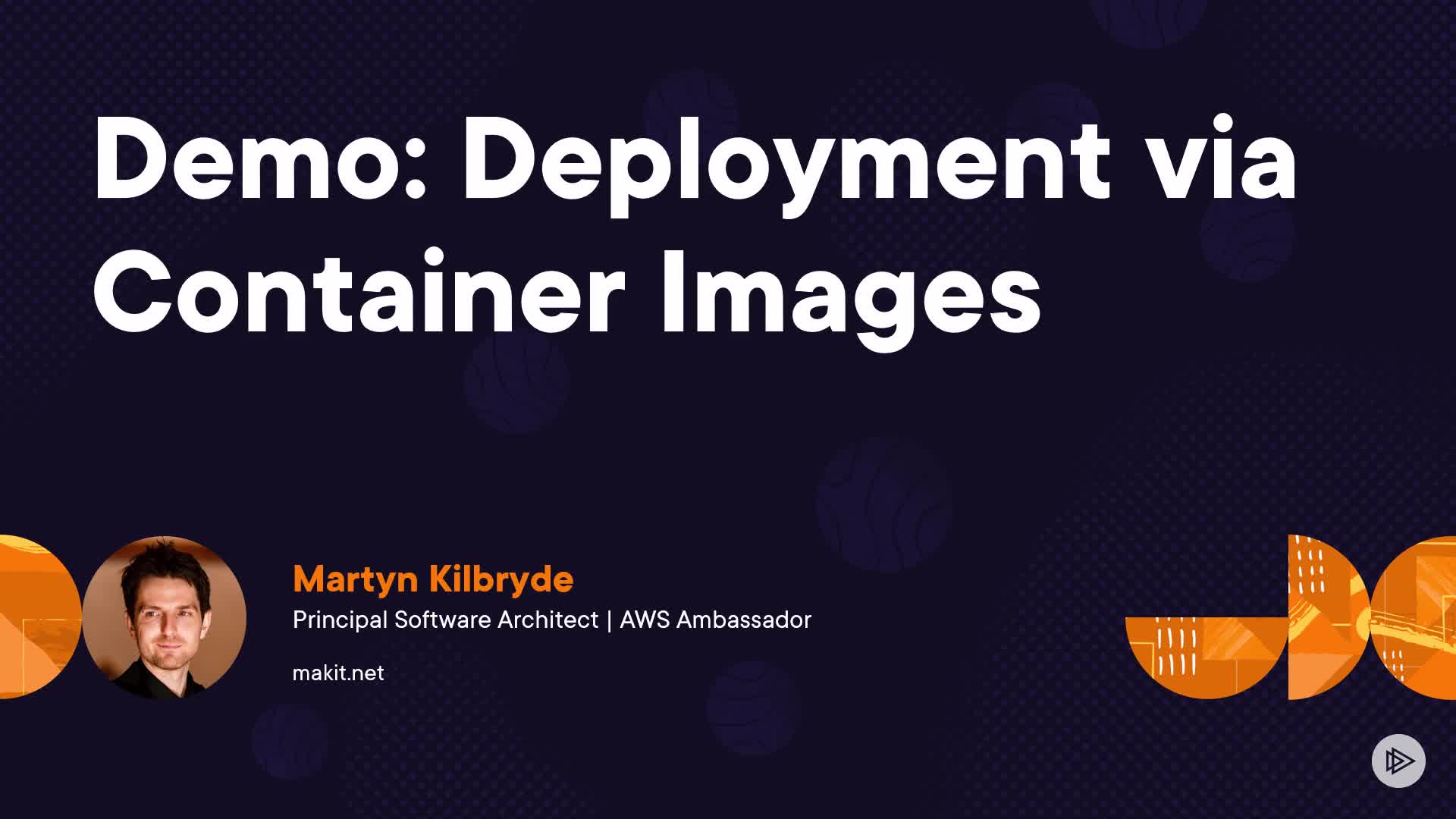Click the word Demo in title
1456x819 pixels.
[x=258, y=163]
